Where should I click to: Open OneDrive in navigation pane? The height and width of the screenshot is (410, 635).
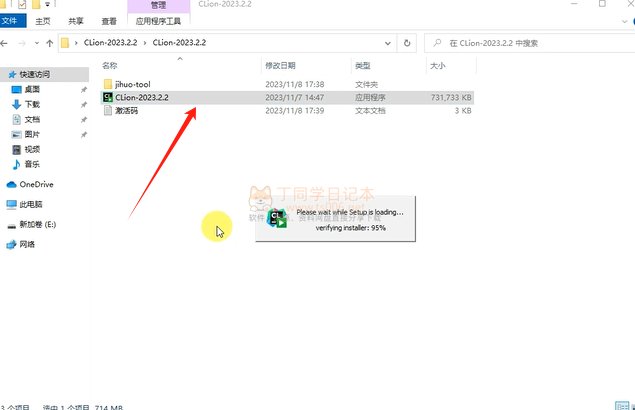(36, 184)
